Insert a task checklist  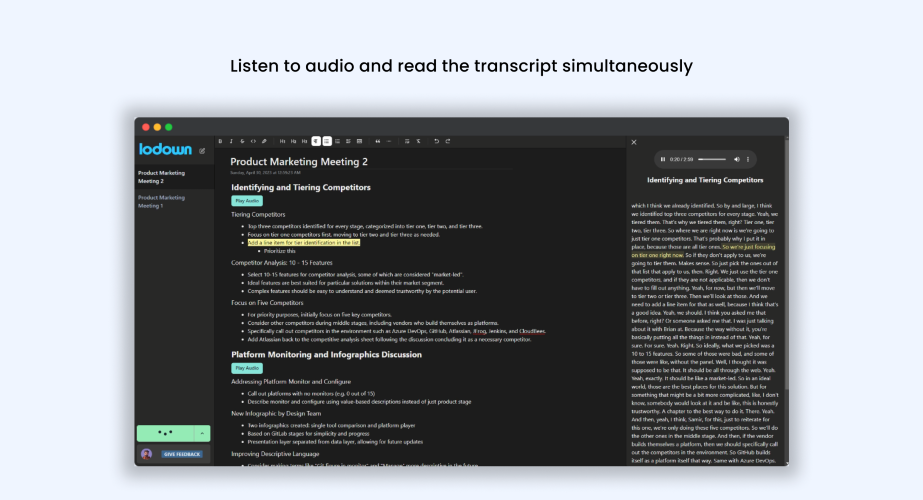(348, 141)
